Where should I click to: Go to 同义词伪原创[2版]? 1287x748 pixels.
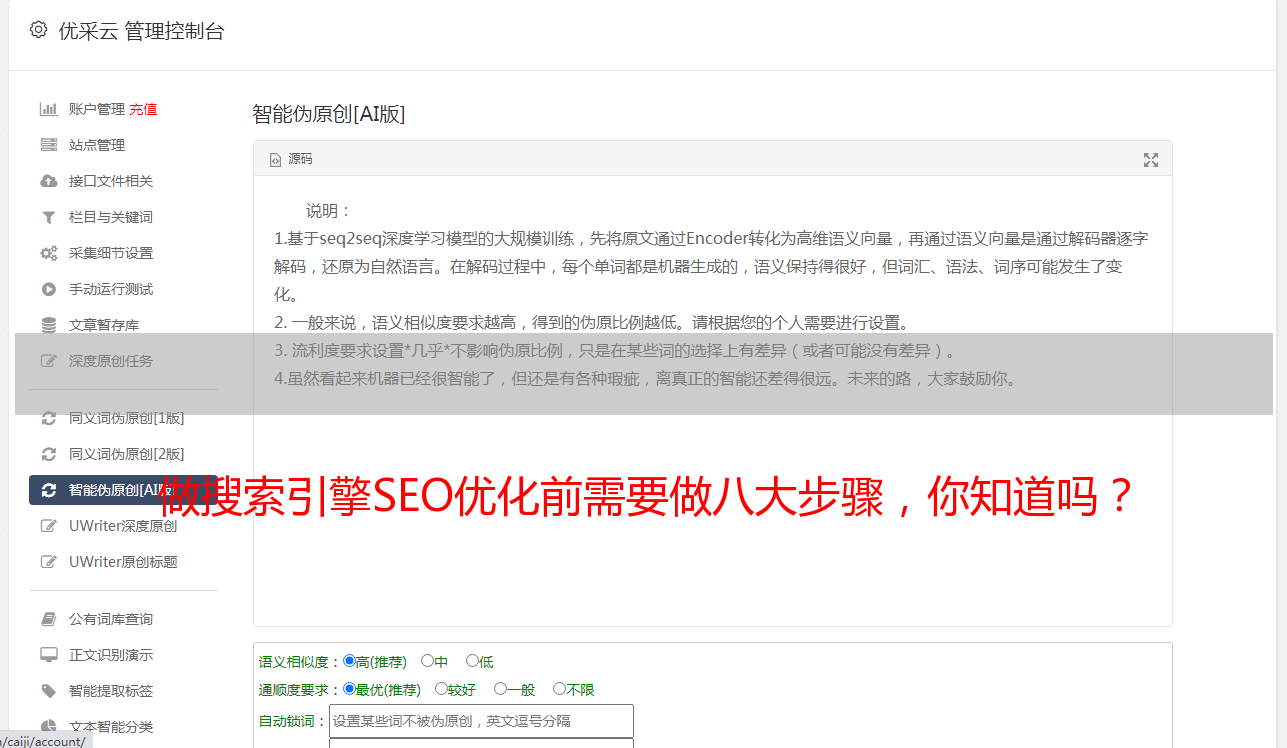coord(127,454)
